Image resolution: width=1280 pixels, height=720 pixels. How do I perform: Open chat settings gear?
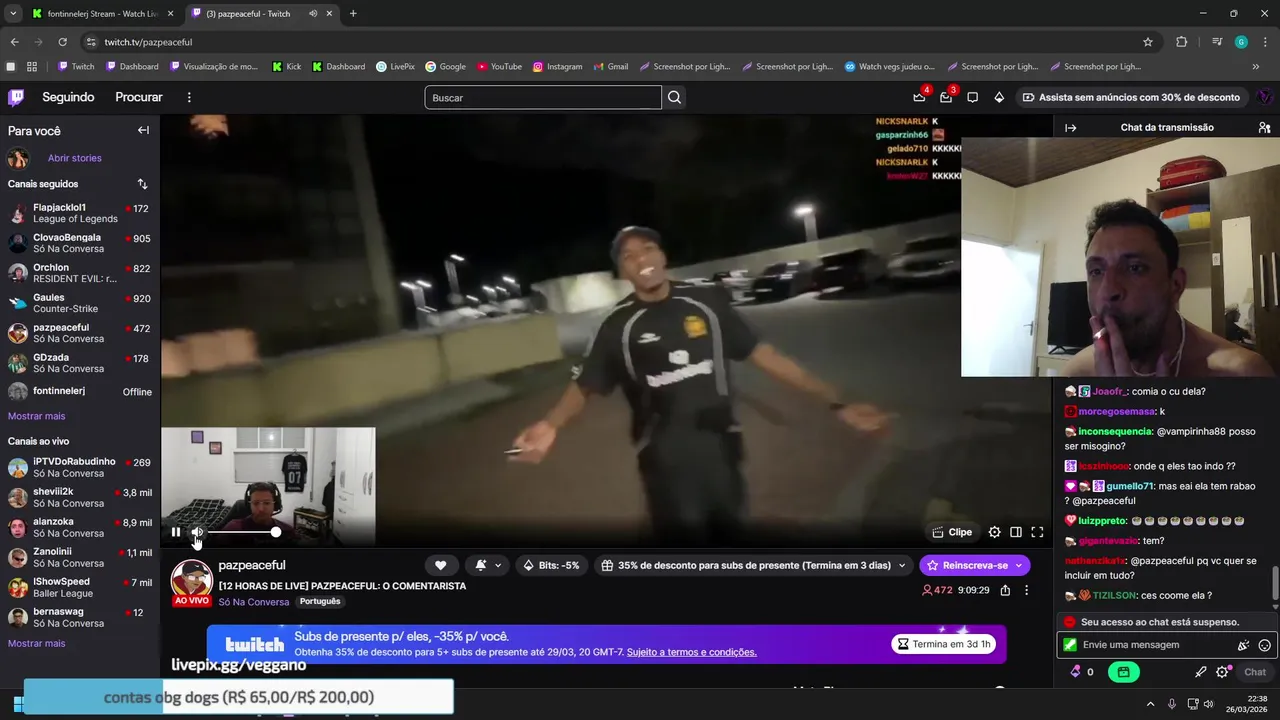[1222, 672]
